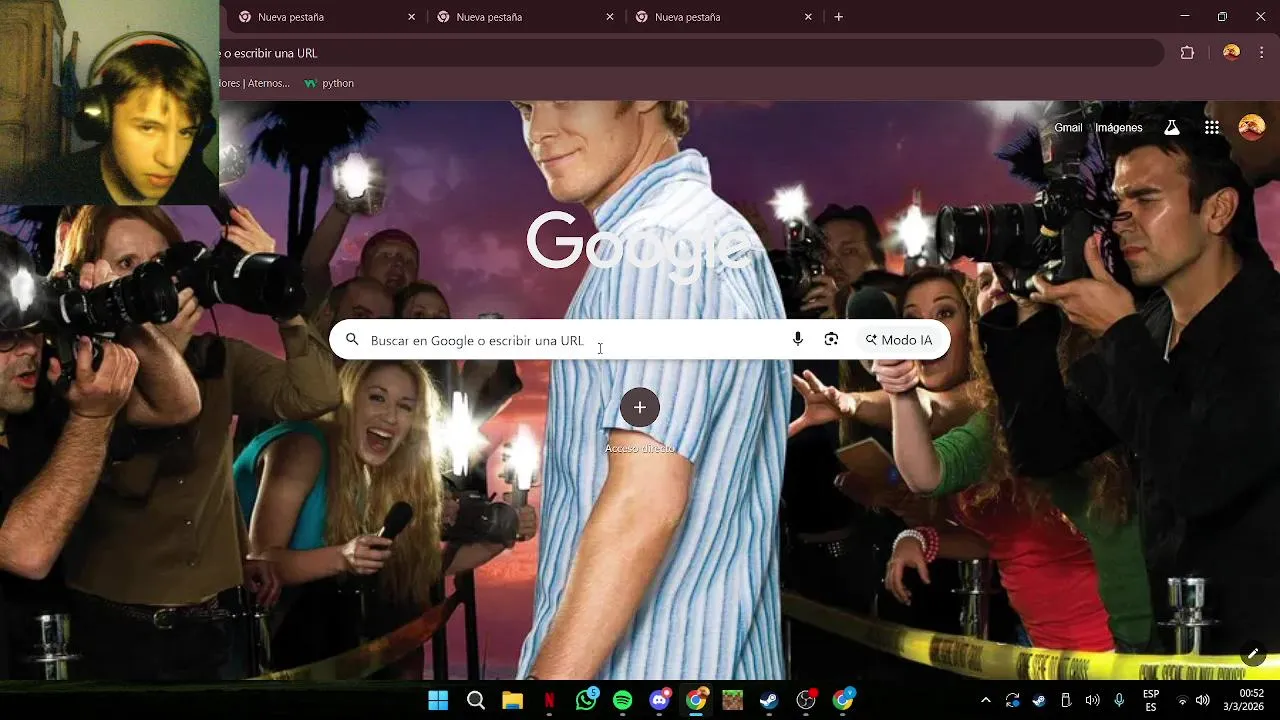Open Wi-Fi network settings from the tray
Viewport: 1280px width, 720px height.
click(x=1182, y=700)
